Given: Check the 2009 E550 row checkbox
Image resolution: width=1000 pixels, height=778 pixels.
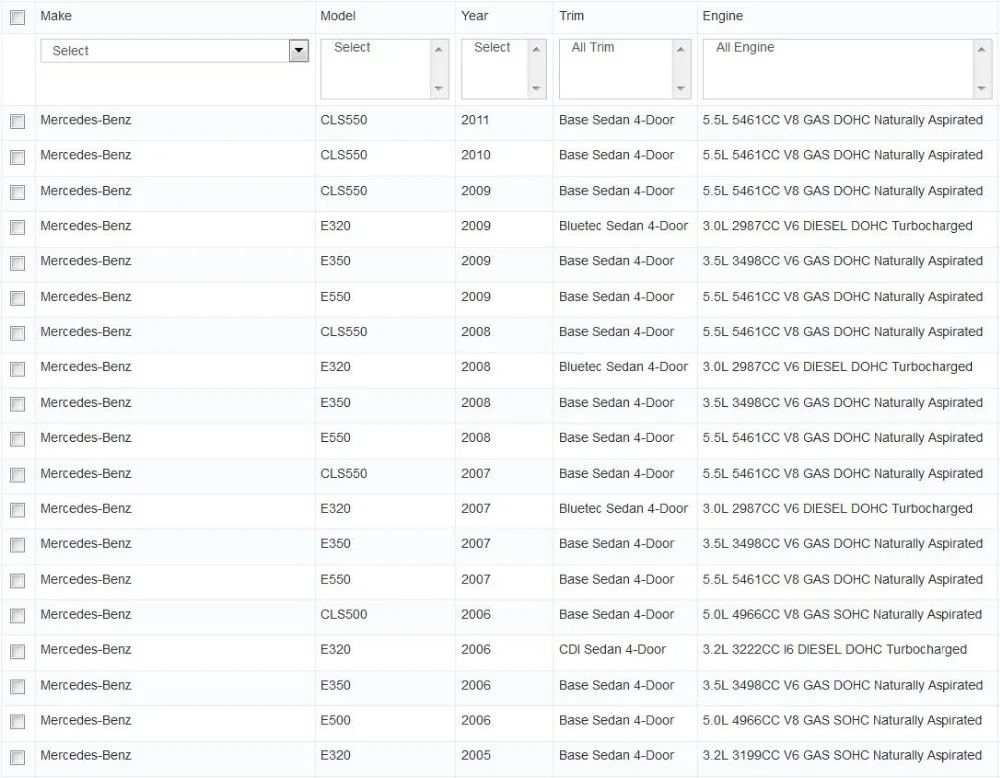Looking at the screenshot, I should click(x=18, y=298).
